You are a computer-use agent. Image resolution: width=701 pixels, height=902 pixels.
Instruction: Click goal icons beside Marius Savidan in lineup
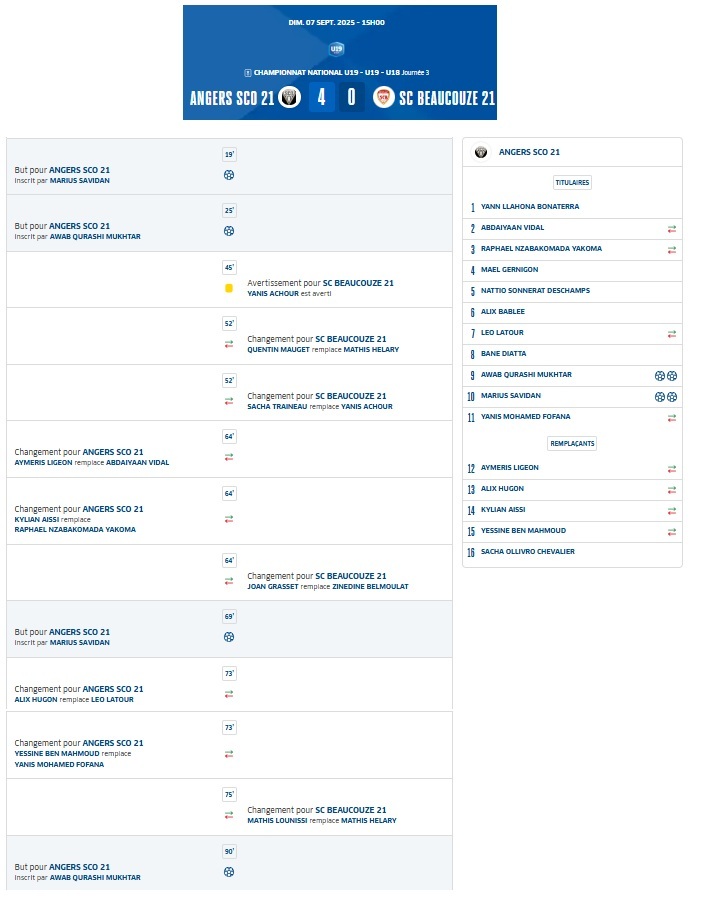pos(666,397)
